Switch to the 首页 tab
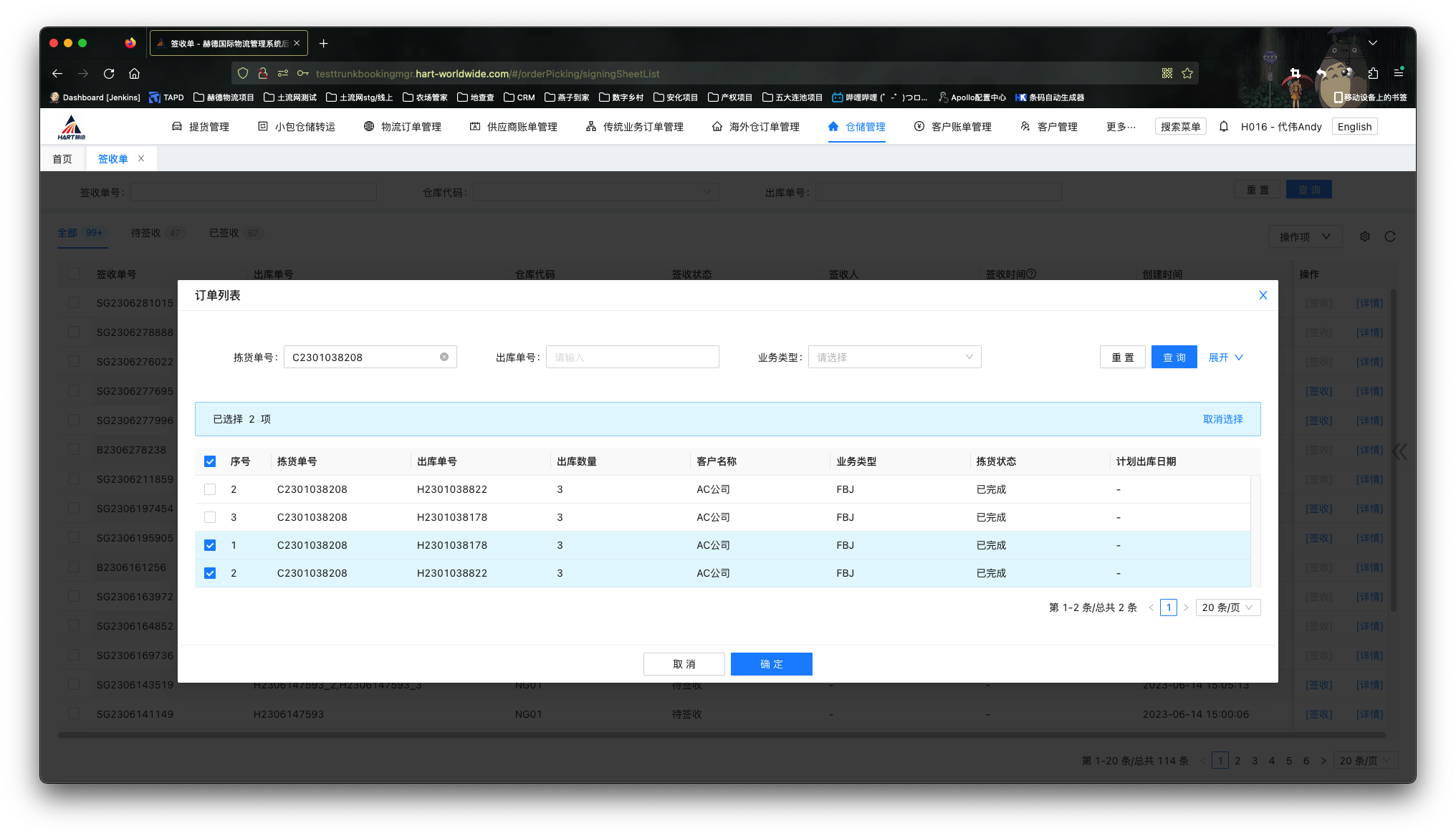 pos(62,159)
